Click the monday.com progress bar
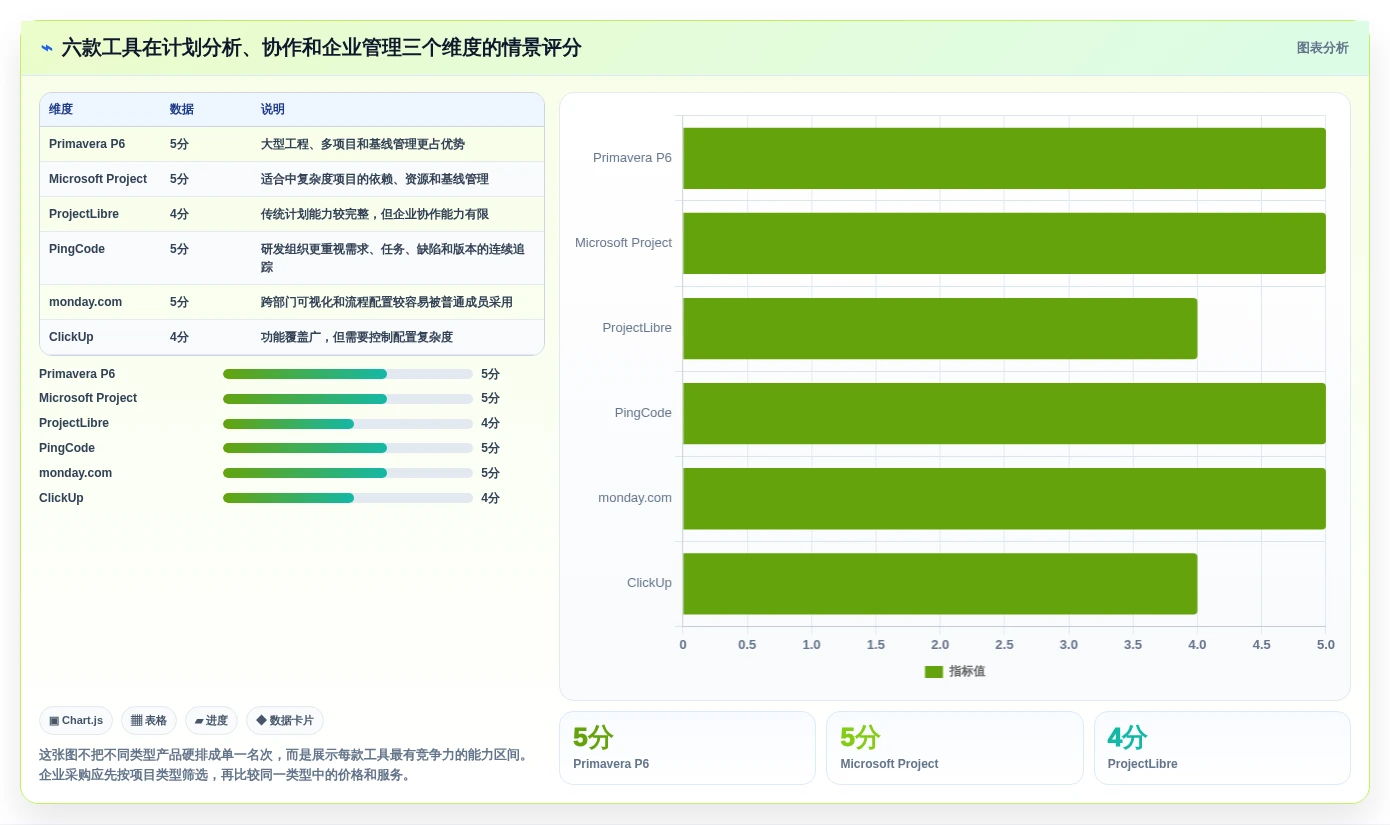Image resolution: width=1390 pixels, height=825 pixels. point(348,473)
